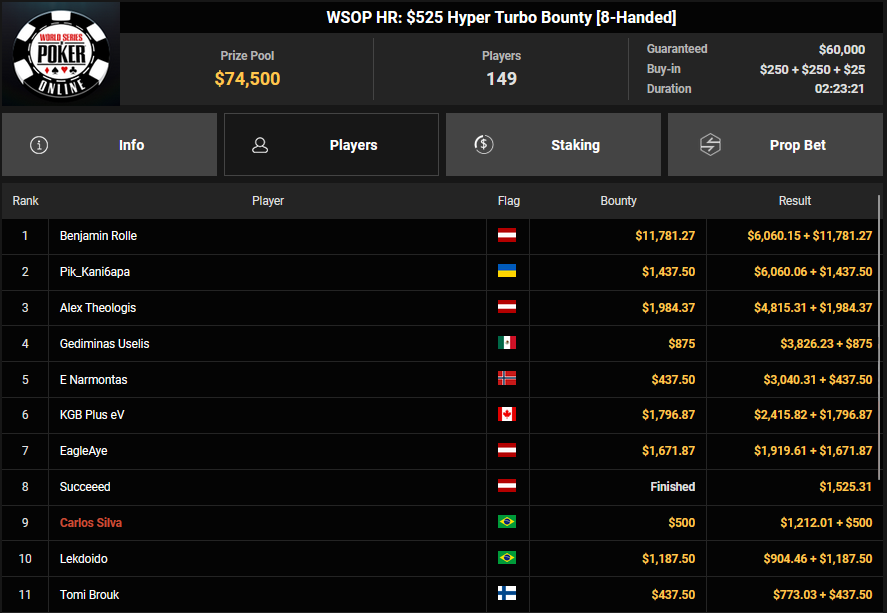The height and width of the screenshot is (613, 887).
Task: Click the Ukraine flag beside Pik_Kani6apa
Action: pos(507,272)
